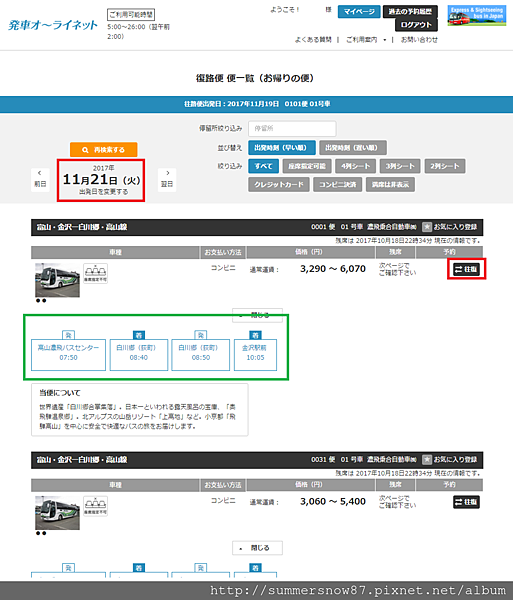Add 0001便 to favorites with star icon
Screen dimensions: 513x600
click(427, 227)
